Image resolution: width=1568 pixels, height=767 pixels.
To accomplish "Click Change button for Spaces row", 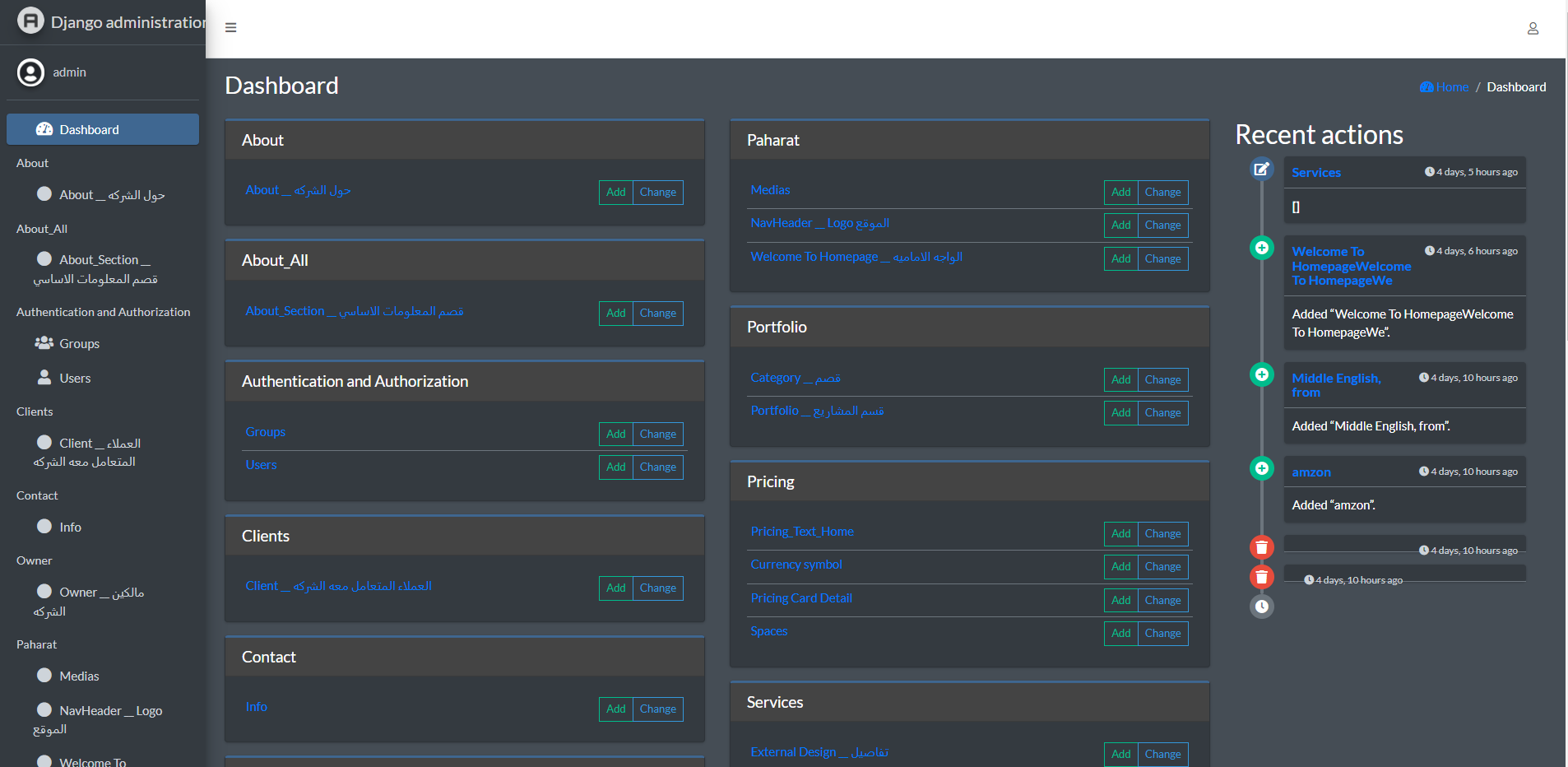I will [x=1162, y=633].
